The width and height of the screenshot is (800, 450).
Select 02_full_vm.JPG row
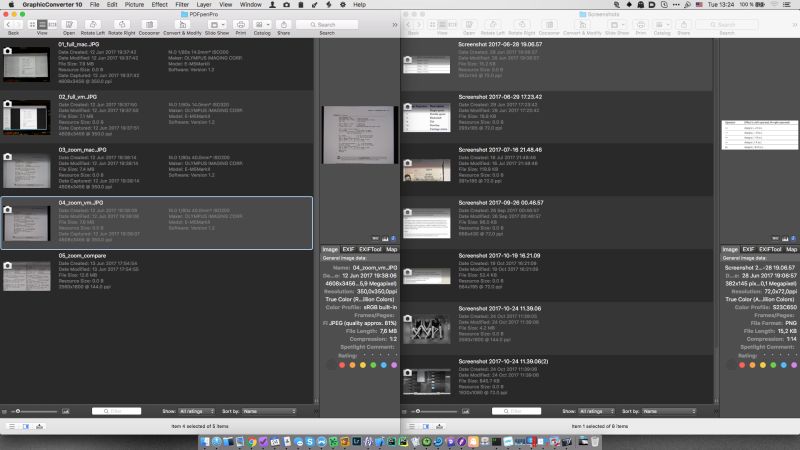[x=157, y=117]
